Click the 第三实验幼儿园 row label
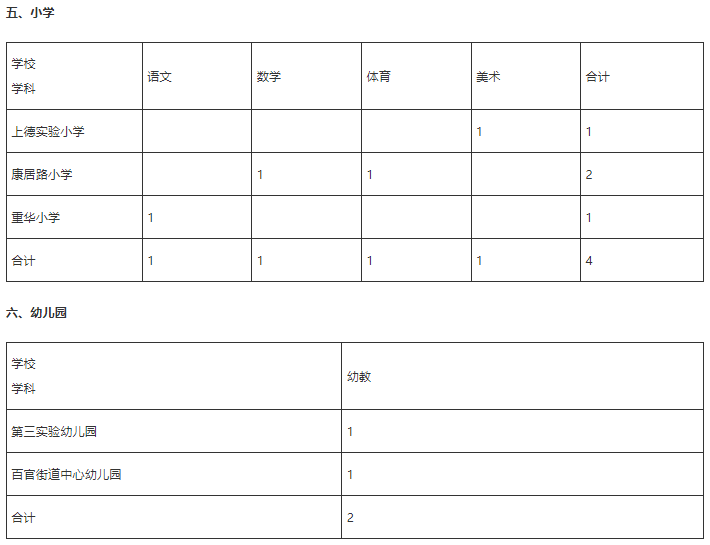Screen dimensions: 710x545 [x=54, y=431]
